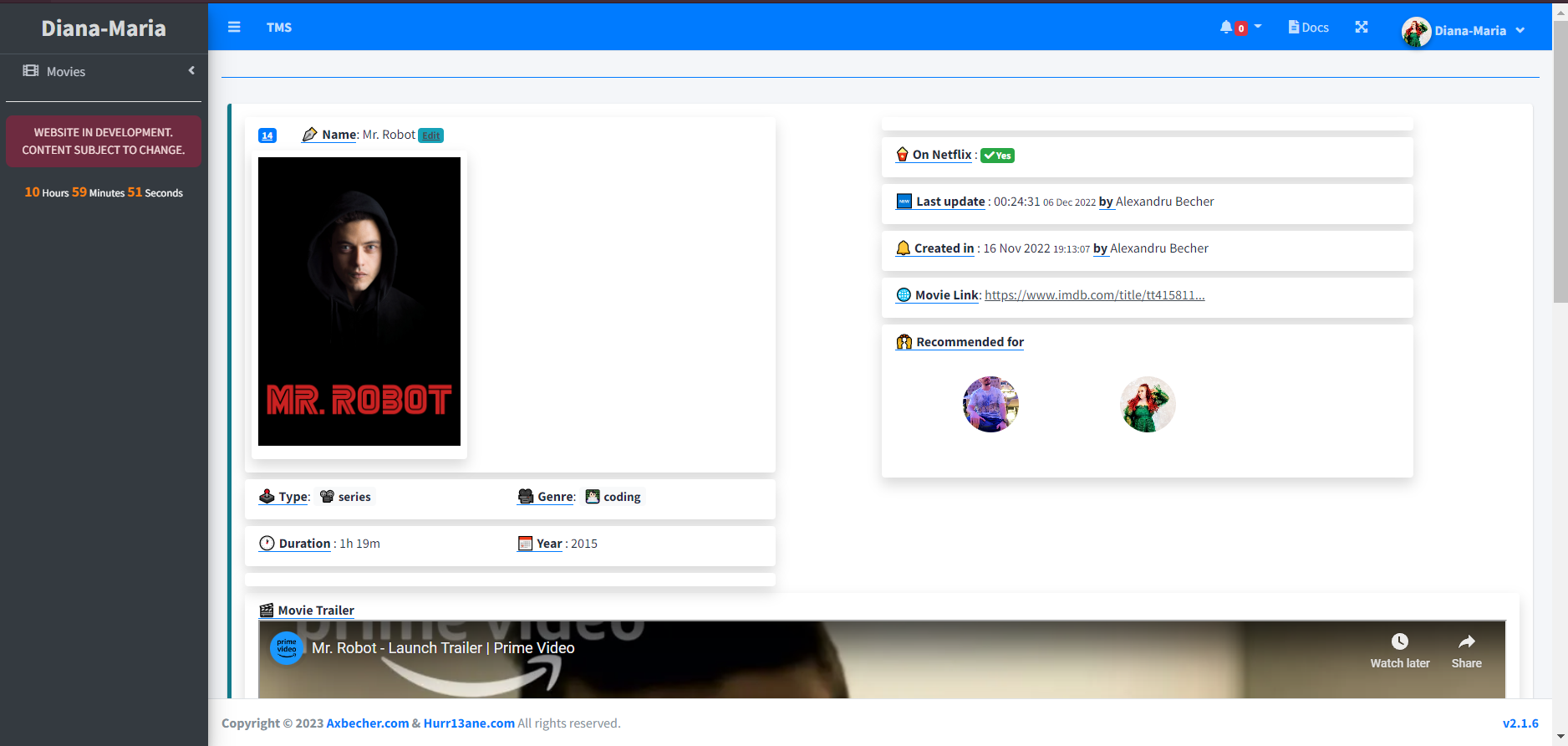Screen dimensions: 1568x746
Task: Click the Mr. Robot poster thumbnail
Action: 359,301
